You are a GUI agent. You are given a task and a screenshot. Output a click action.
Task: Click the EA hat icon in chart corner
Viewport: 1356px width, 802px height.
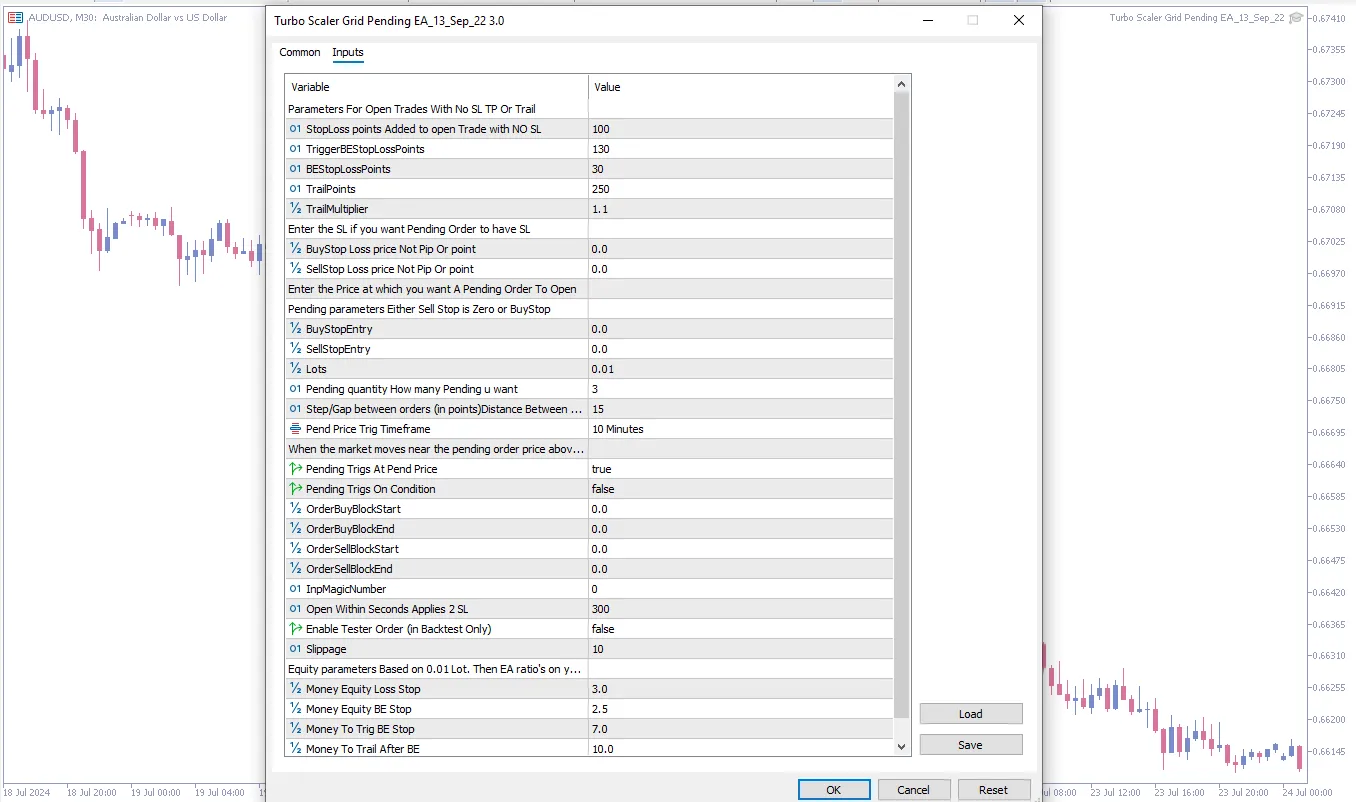1296,17
